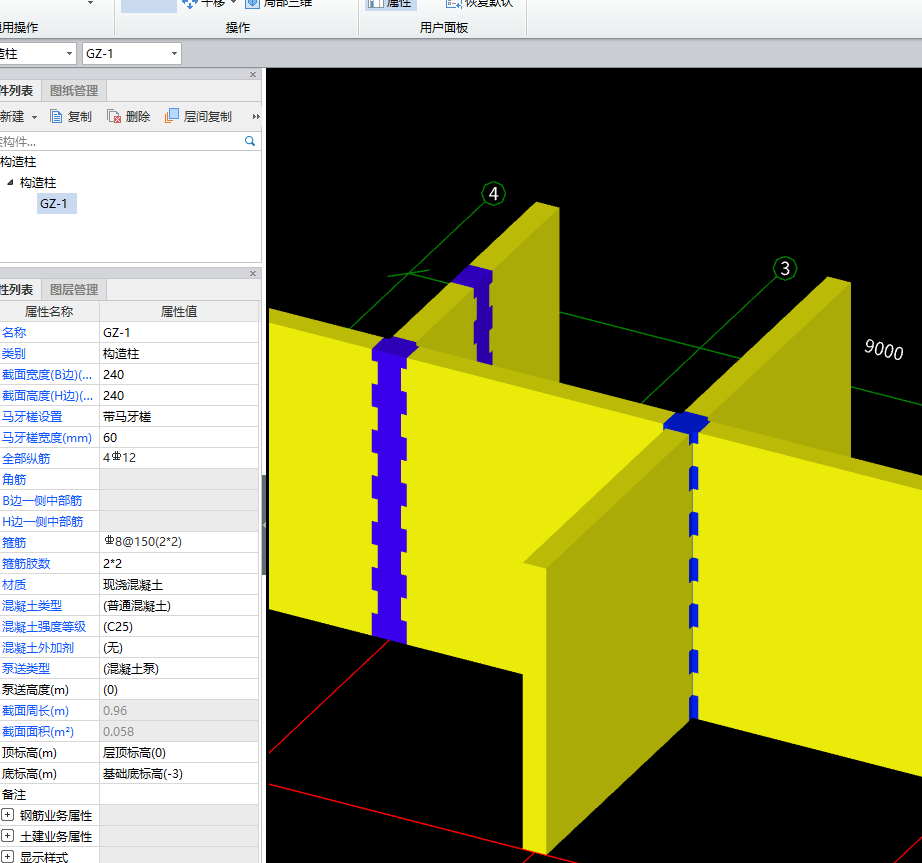Click the 局部三维 button
The height and width of the screenshot is (863, 922).
click(x=279, y=4)
